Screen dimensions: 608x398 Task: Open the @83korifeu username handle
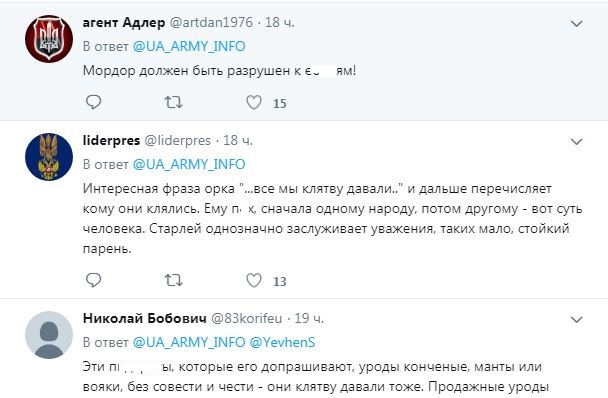coord(247,318)
